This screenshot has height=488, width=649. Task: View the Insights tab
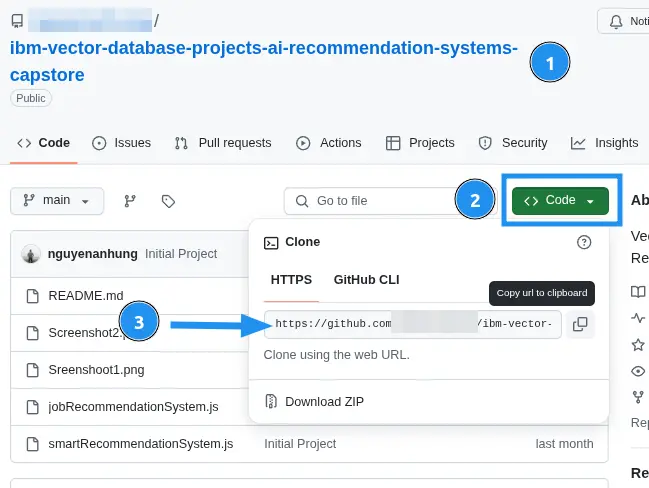coord(604,143)
